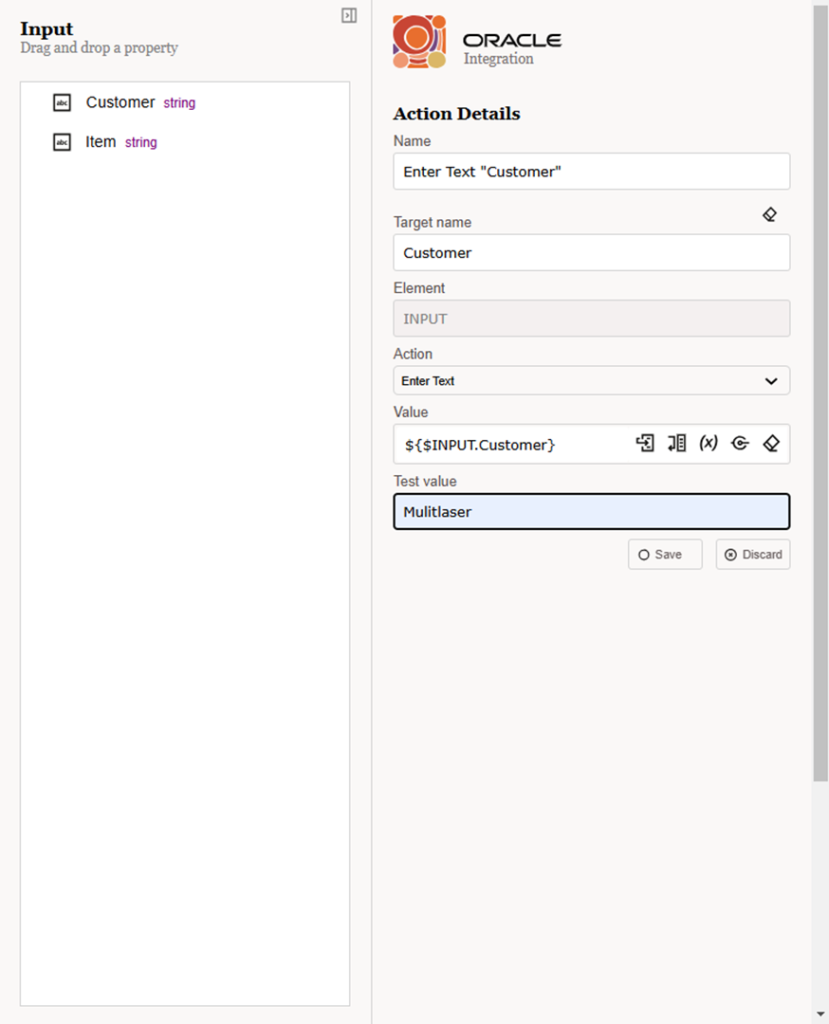Viewport: 829px width, 1024px height.
Task: Click inside the Name field
Action: point(590,171)
